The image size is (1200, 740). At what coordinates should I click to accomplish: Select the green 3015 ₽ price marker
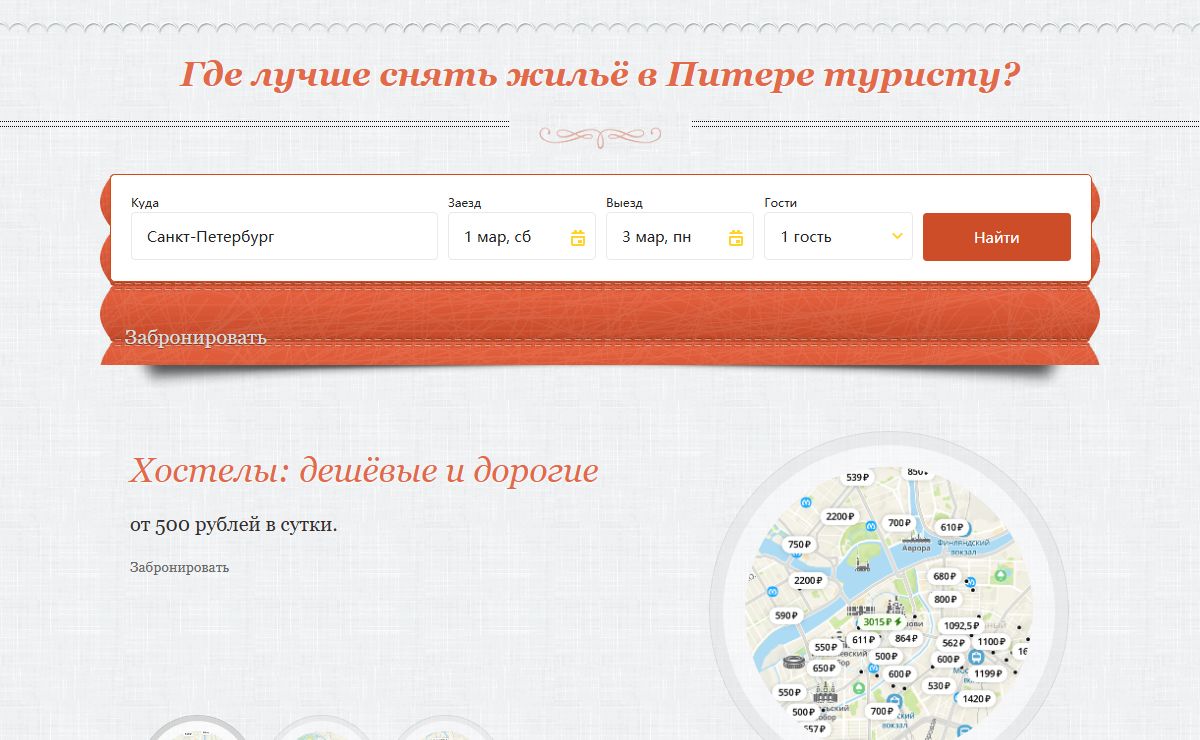pos(882,622)
